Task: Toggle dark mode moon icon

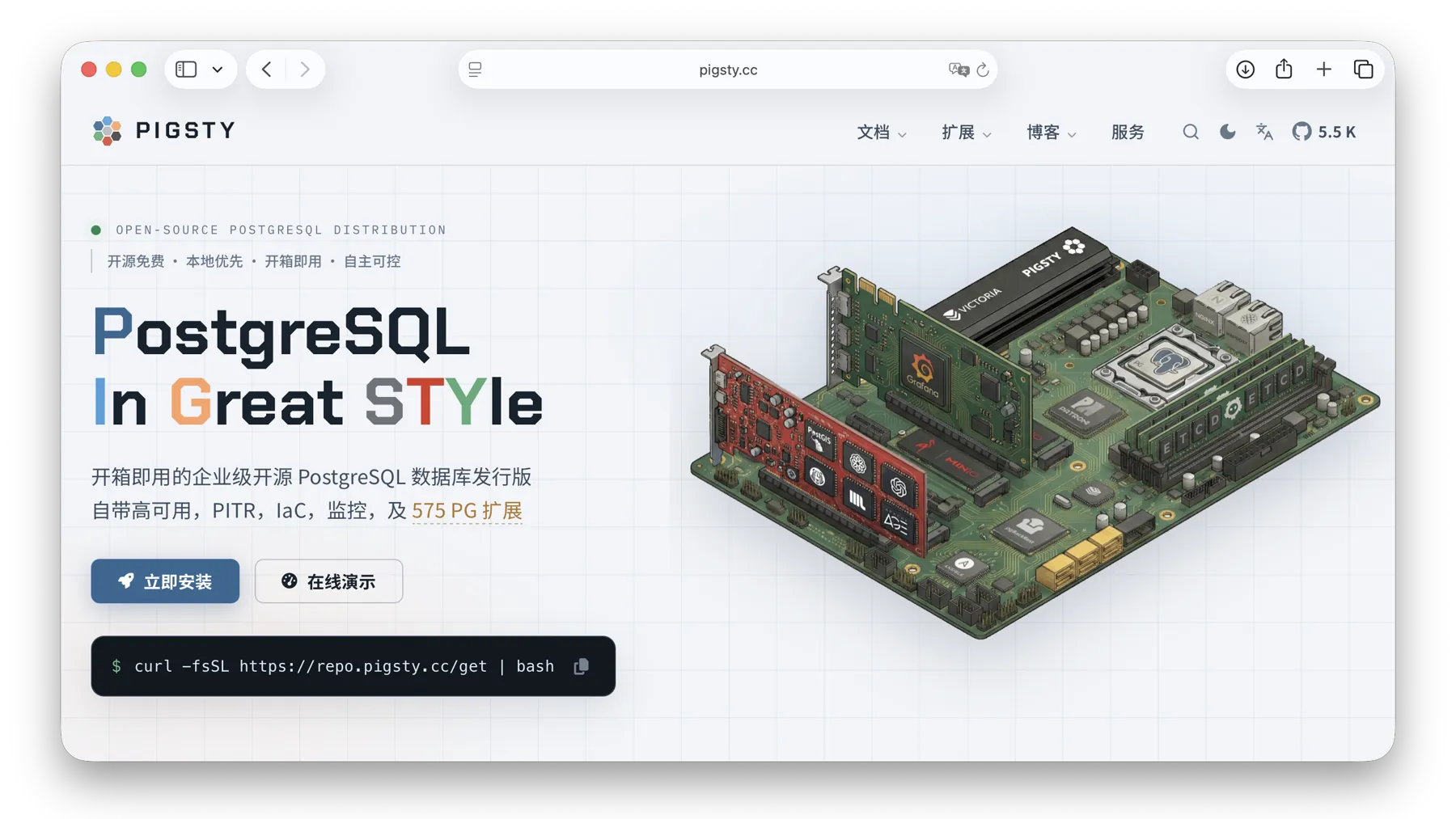Action: click(1228, 132)
